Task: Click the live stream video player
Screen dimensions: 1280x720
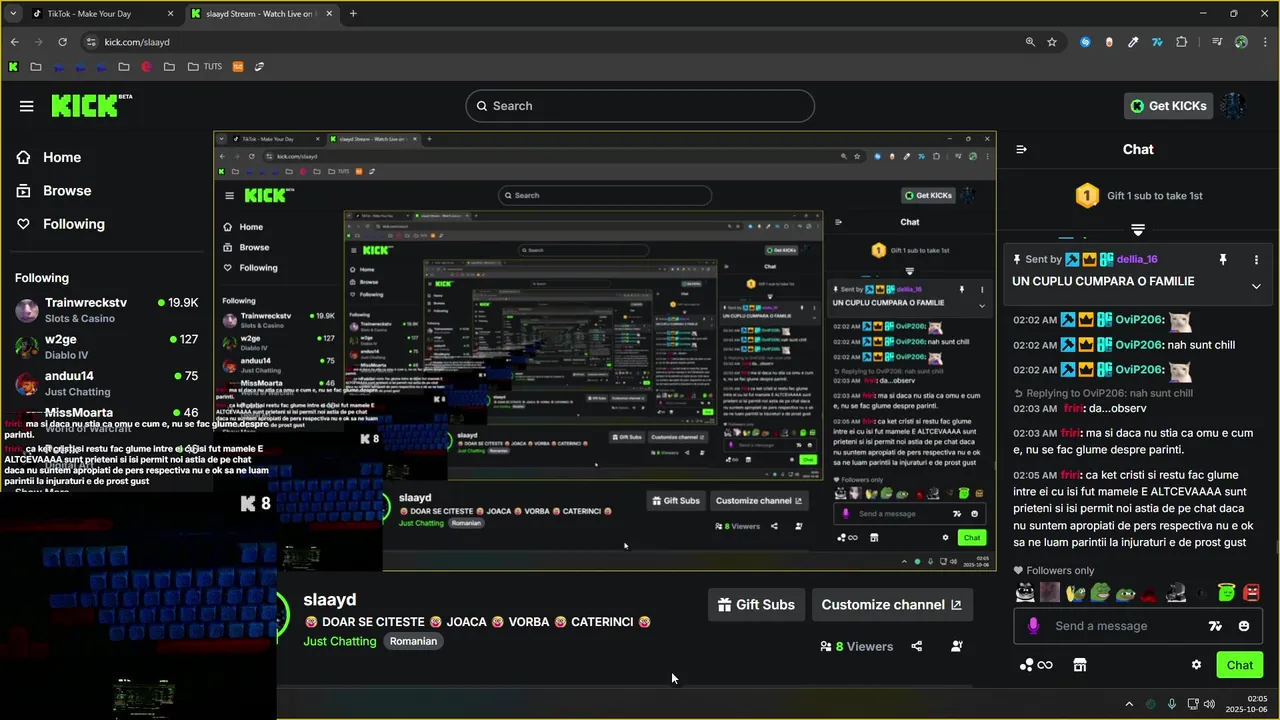Action: [605, 351]
